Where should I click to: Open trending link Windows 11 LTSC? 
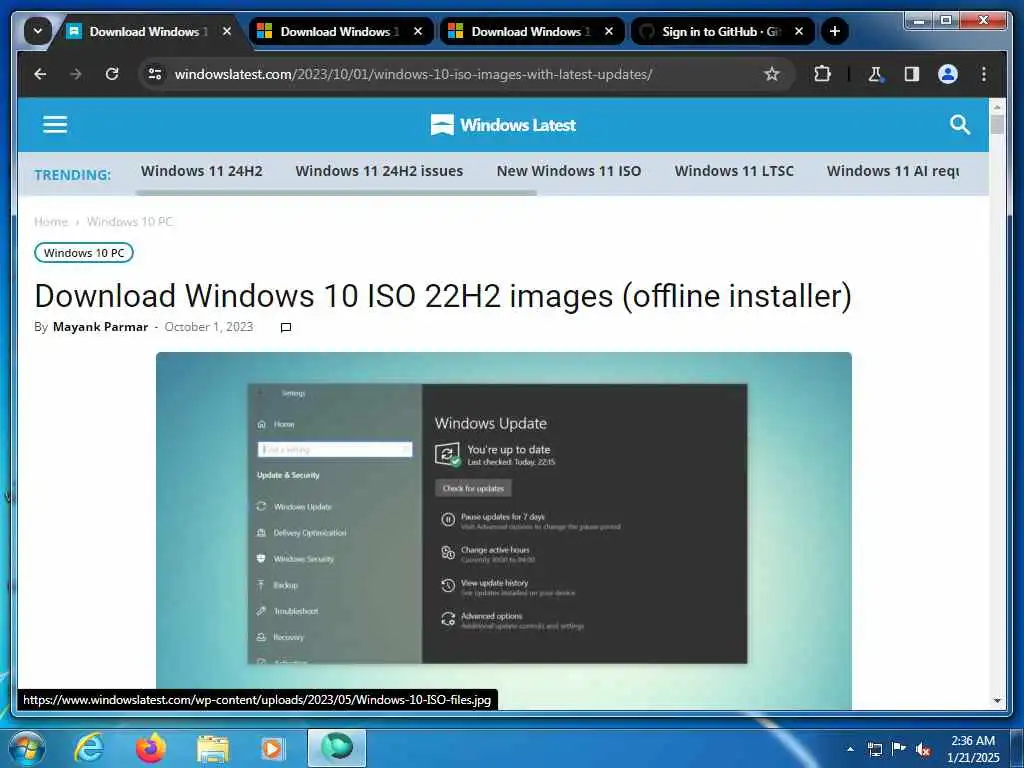[734, 171]
